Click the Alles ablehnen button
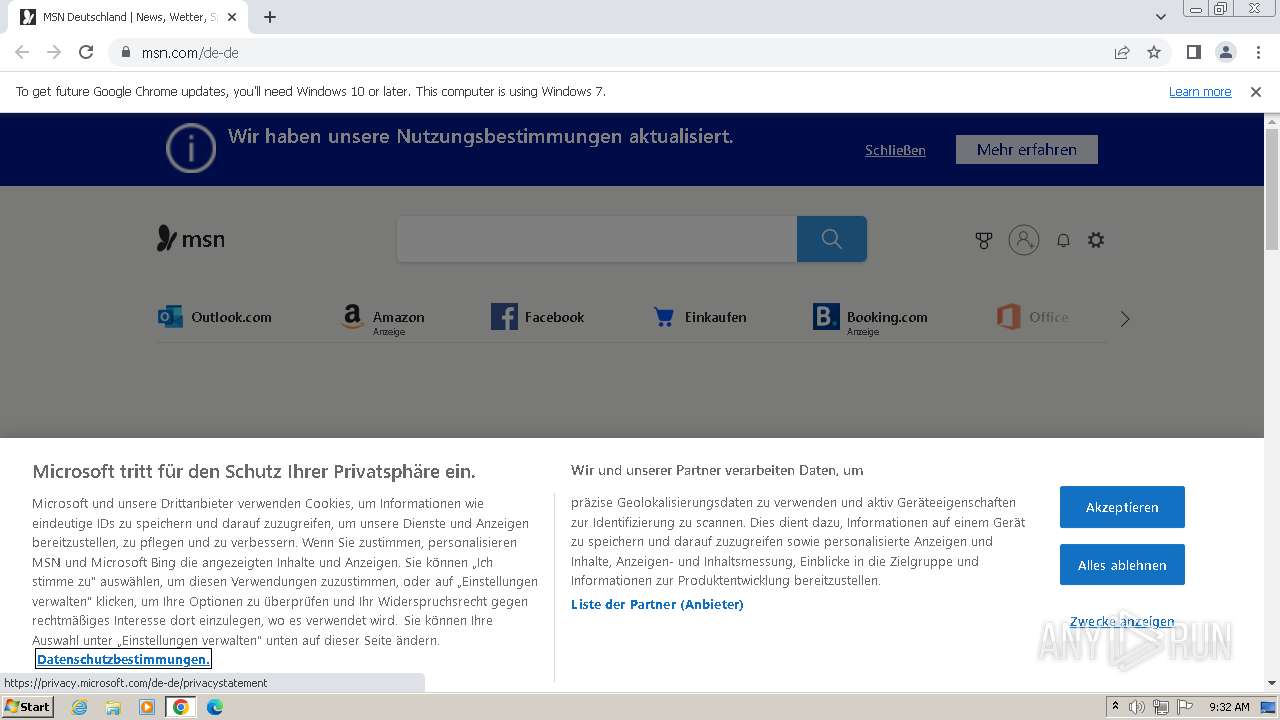The width and height of the screenshot is (1280, 720). (1122, 565)
